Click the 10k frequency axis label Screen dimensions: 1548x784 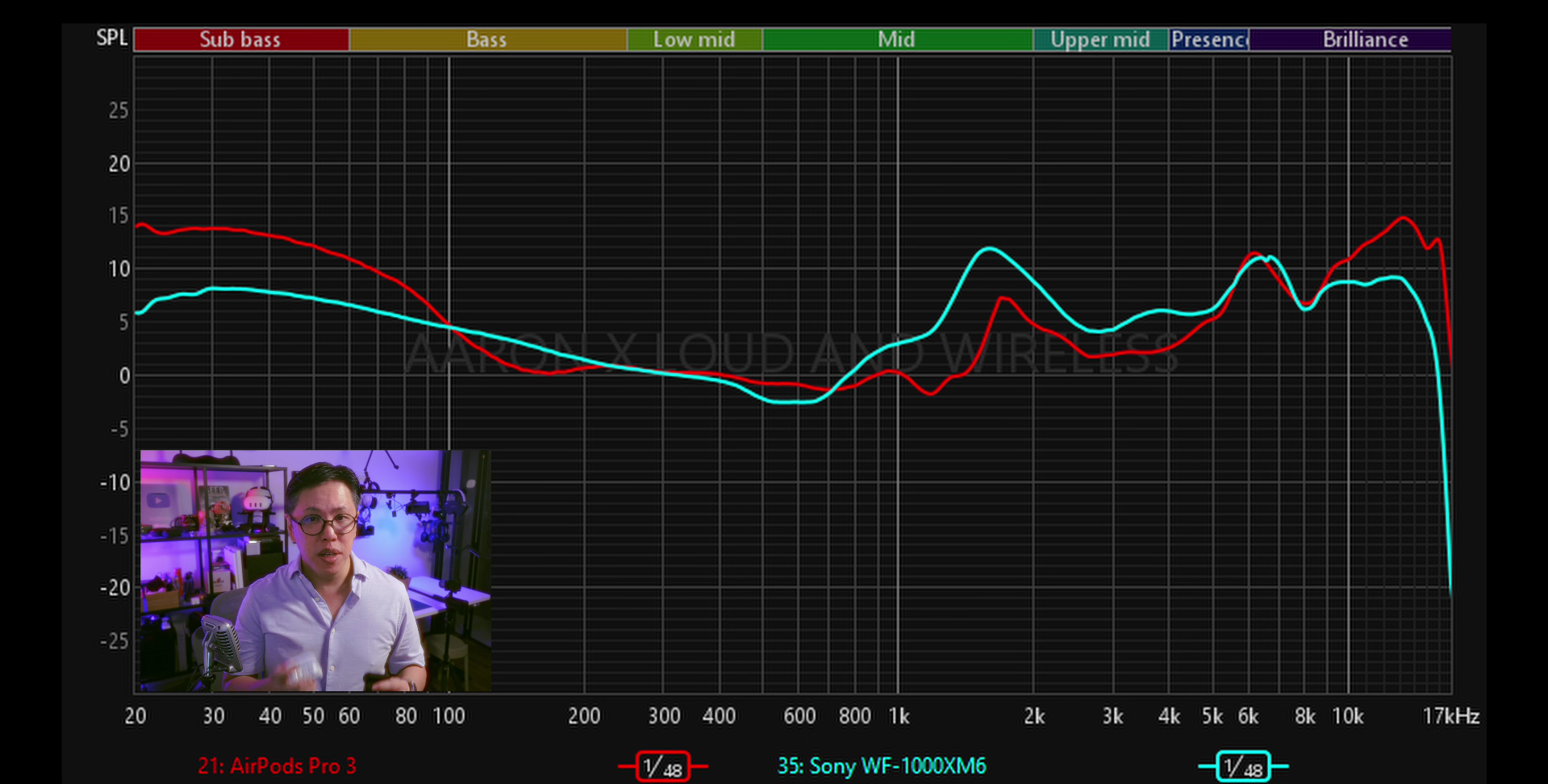coord(1347,716)
